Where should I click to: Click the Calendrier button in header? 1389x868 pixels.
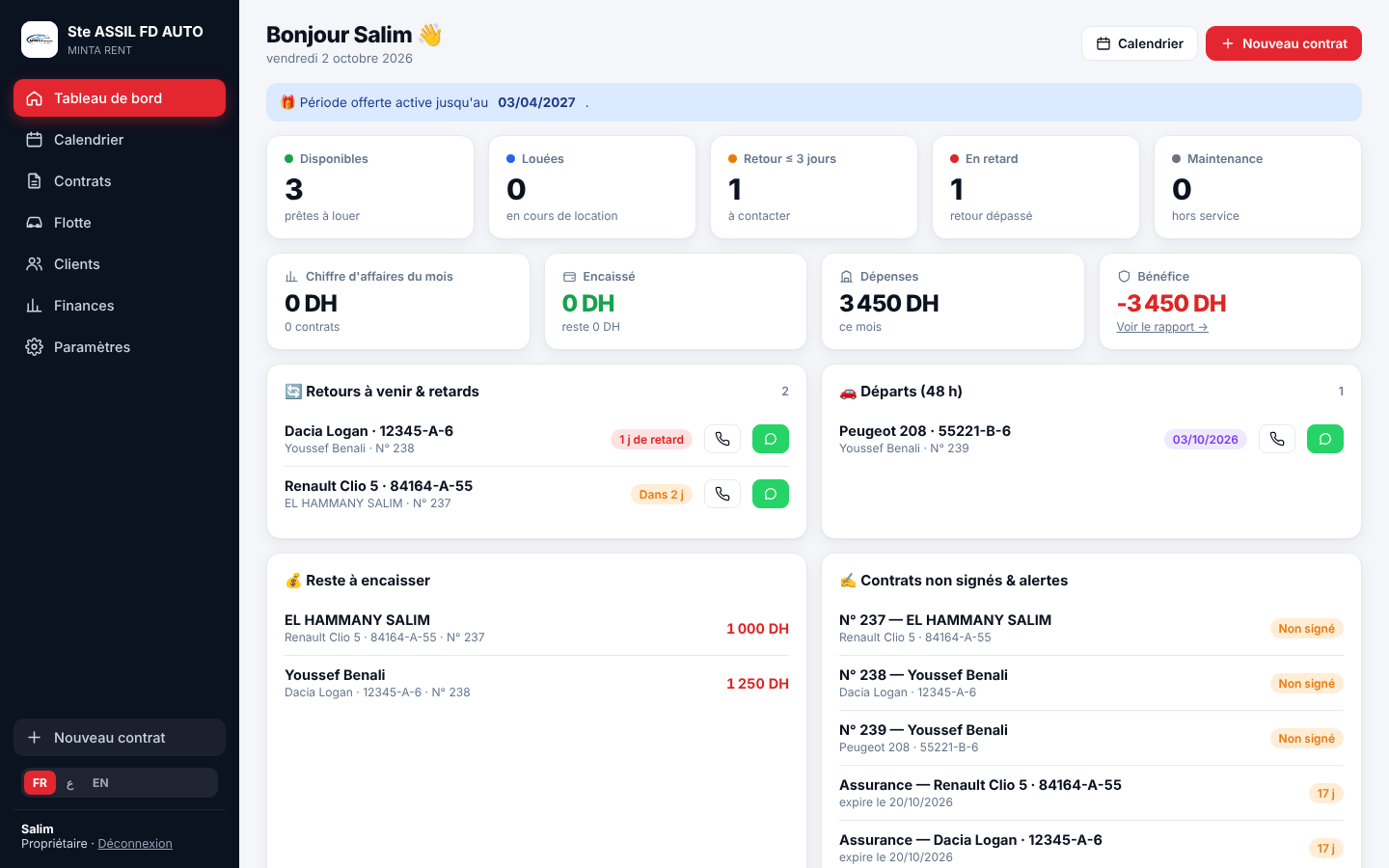pos(1139,43)
